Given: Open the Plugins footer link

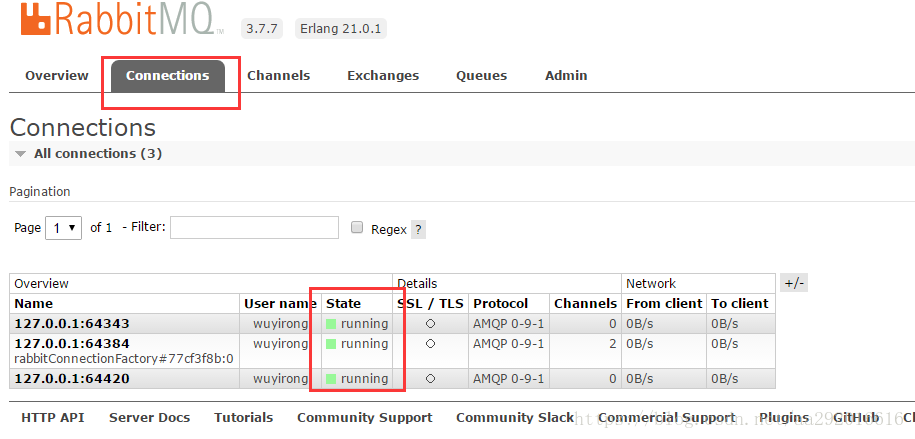Looking at the screenshot, I should pyautogui.click(x=784, y=418).
